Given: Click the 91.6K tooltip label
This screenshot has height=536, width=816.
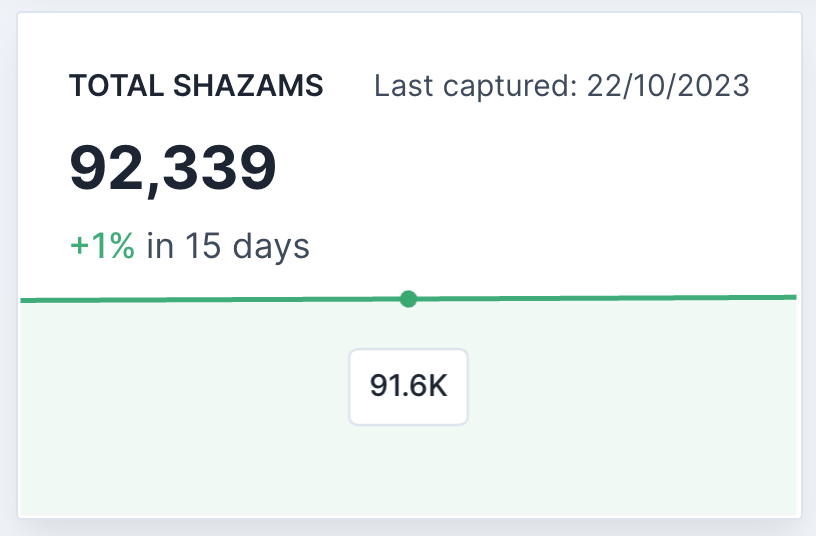Looking at the screenshot, I should coord(409,387).
